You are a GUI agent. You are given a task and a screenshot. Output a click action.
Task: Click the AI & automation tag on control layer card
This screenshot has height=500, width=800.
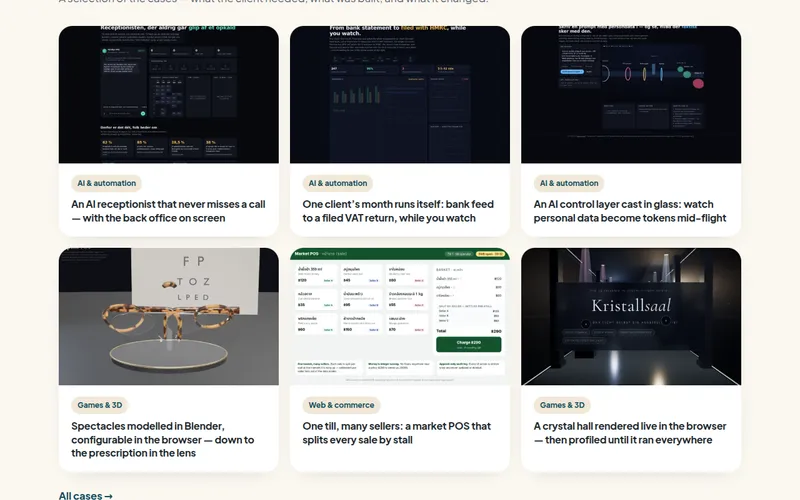click(569, 183)
